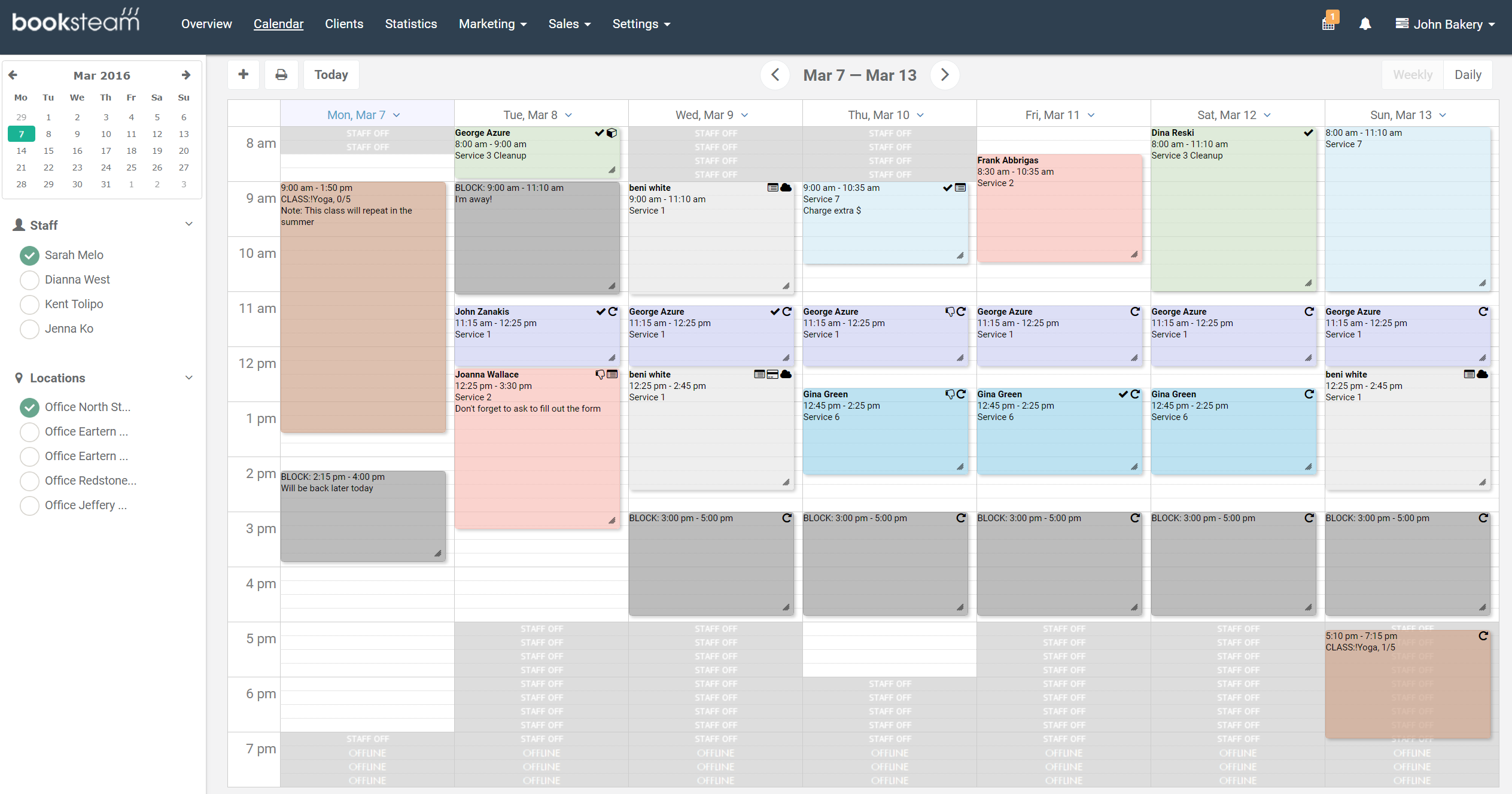This screenshot has height=794, width=1512.
Task: Click the plus icon to add appointment
Action: (243, 75)
